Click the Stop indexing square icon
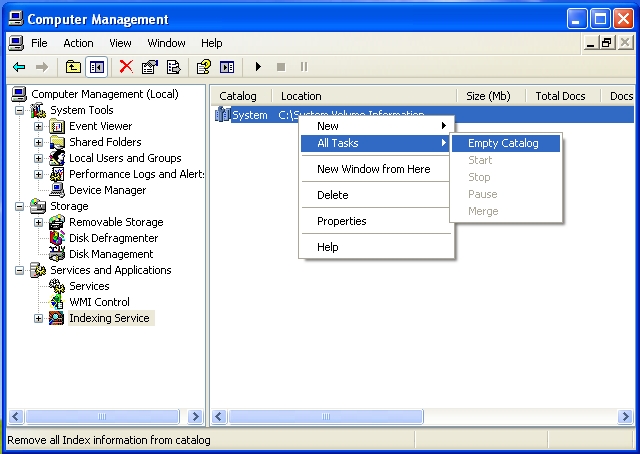This screenshot has width=640, height=454. [x=281, y=67]
